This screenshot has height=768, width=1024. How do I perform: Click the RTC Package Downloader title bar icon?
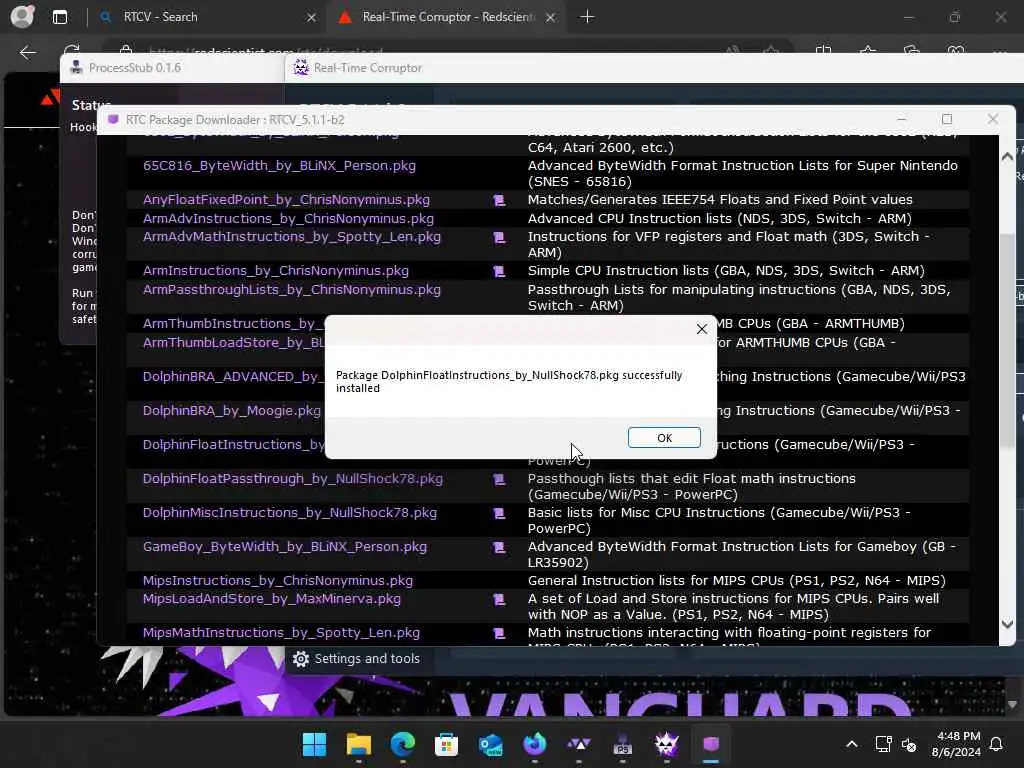tap(114, 120)
